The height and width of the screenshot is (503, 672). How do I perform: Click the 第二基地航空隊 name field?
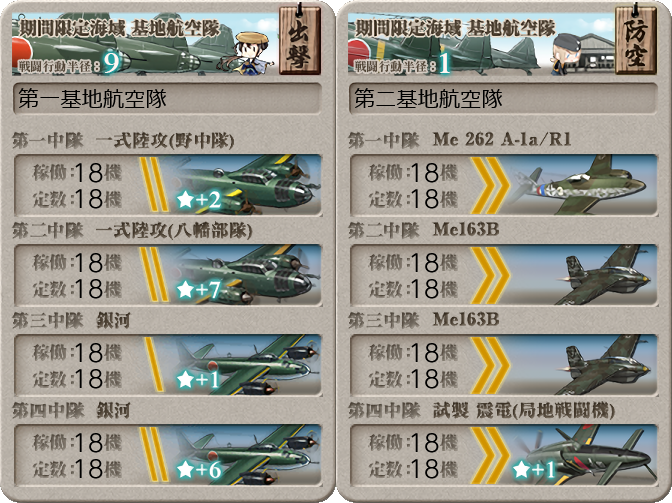(x=504, y=99)
